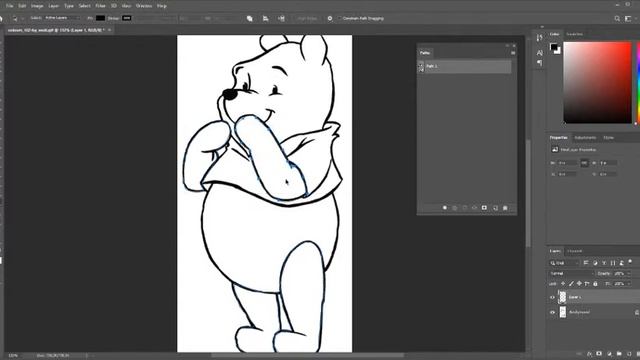This screenshot has width=640, height=360.
Task: Stroke path with brush button
Action: tap(455, 208)
